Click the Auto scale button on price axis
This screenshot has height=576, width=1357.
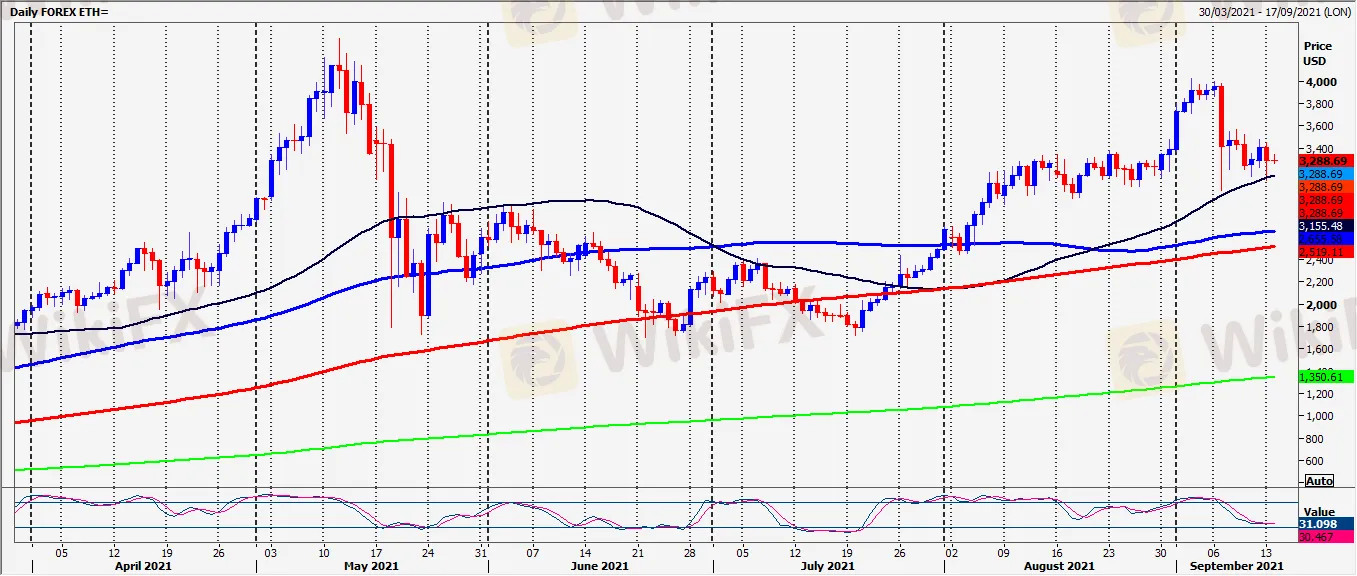point(1319,481)
